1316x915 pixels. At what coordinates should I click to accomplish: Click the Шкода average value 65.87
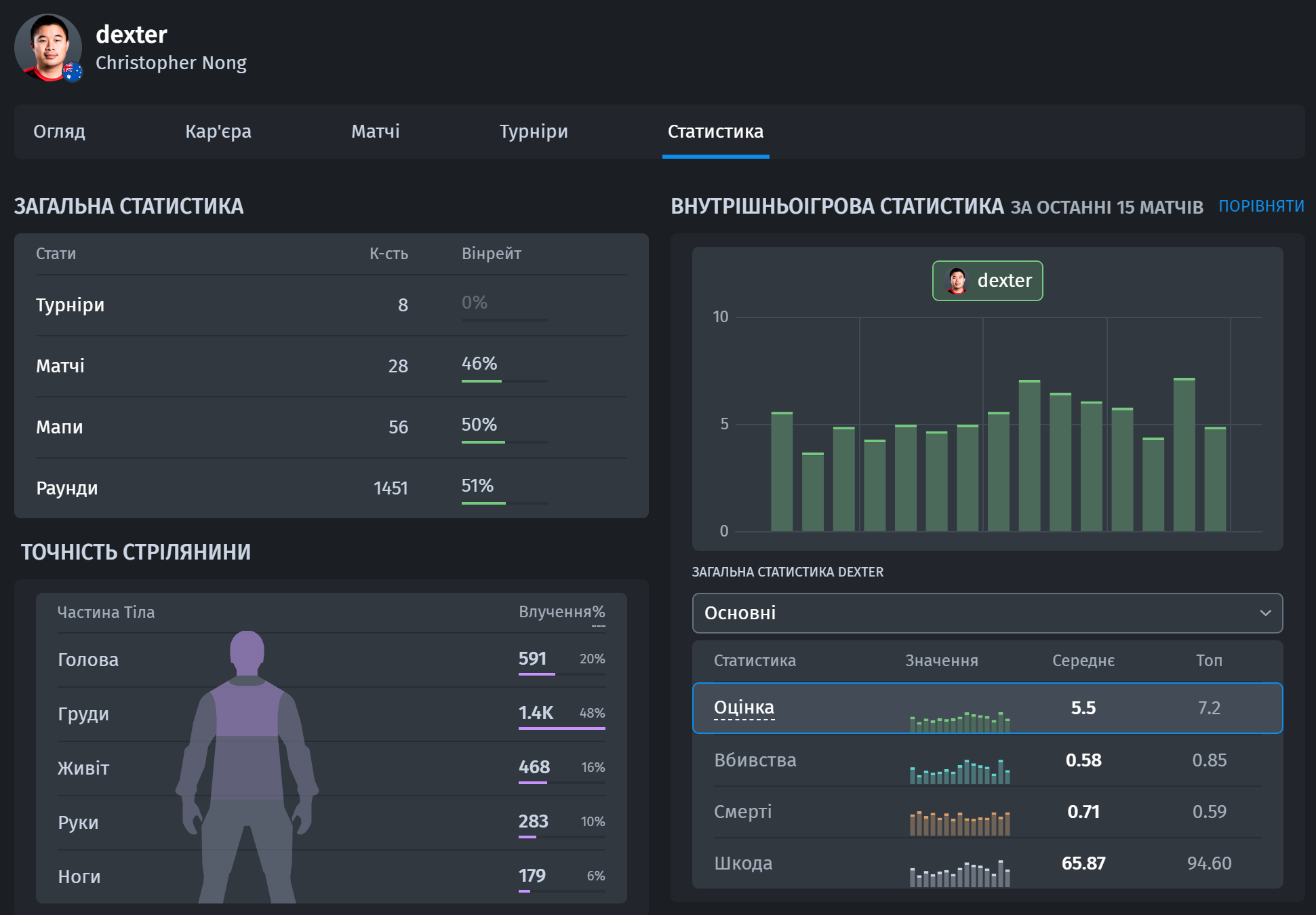point(1083,863)
